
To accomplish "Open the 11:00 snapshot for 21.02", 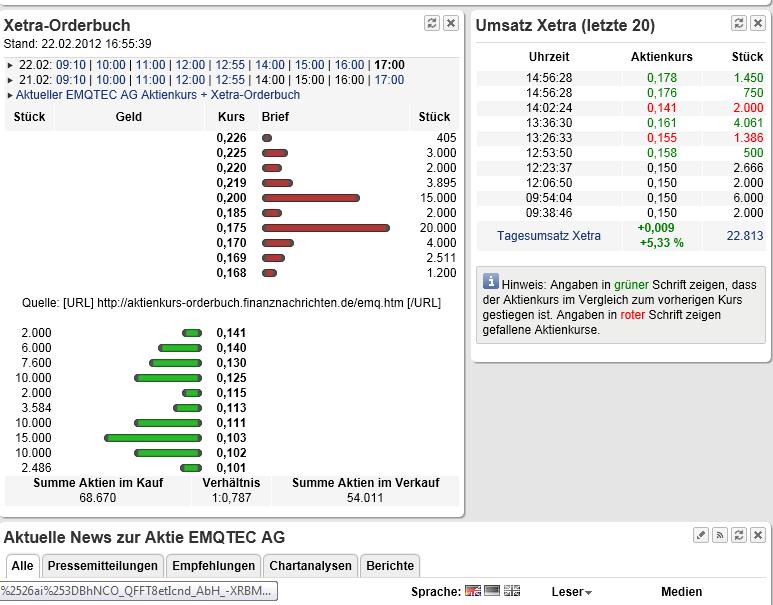I will point(150,80).
